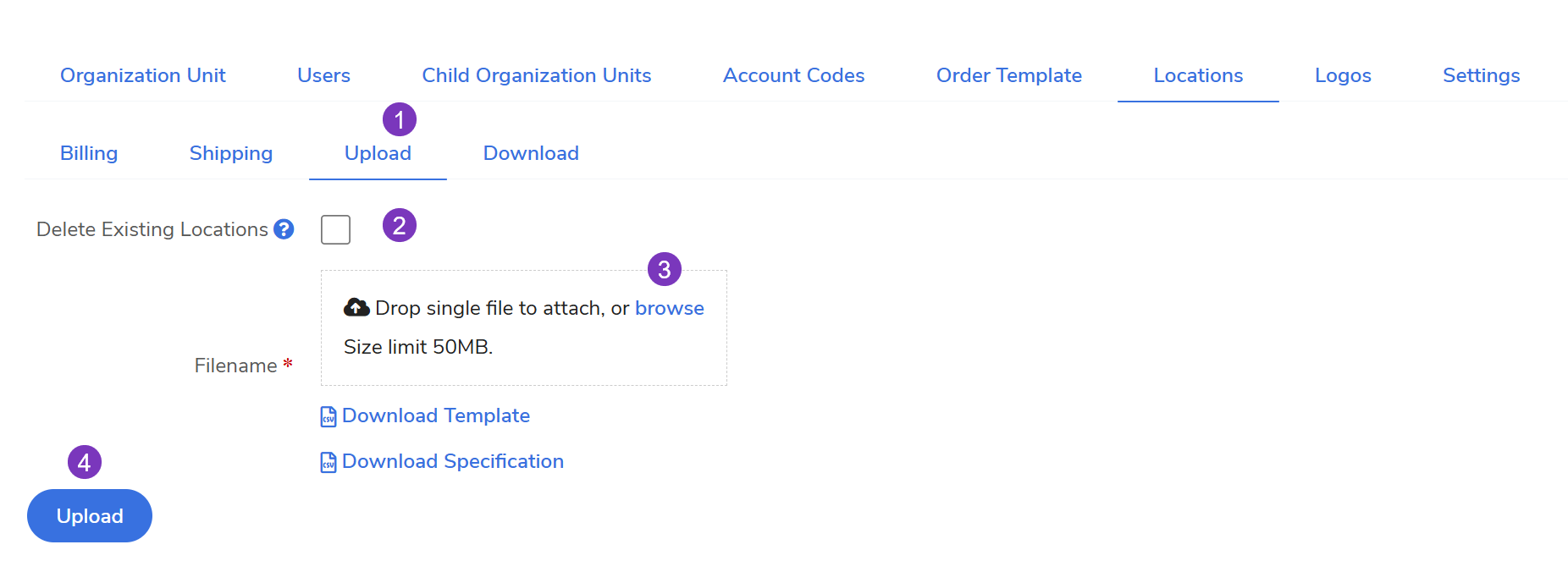Click the CSV icon next to Download Specification
Viewport: 1568px width, 572px height.
(329, 462)
